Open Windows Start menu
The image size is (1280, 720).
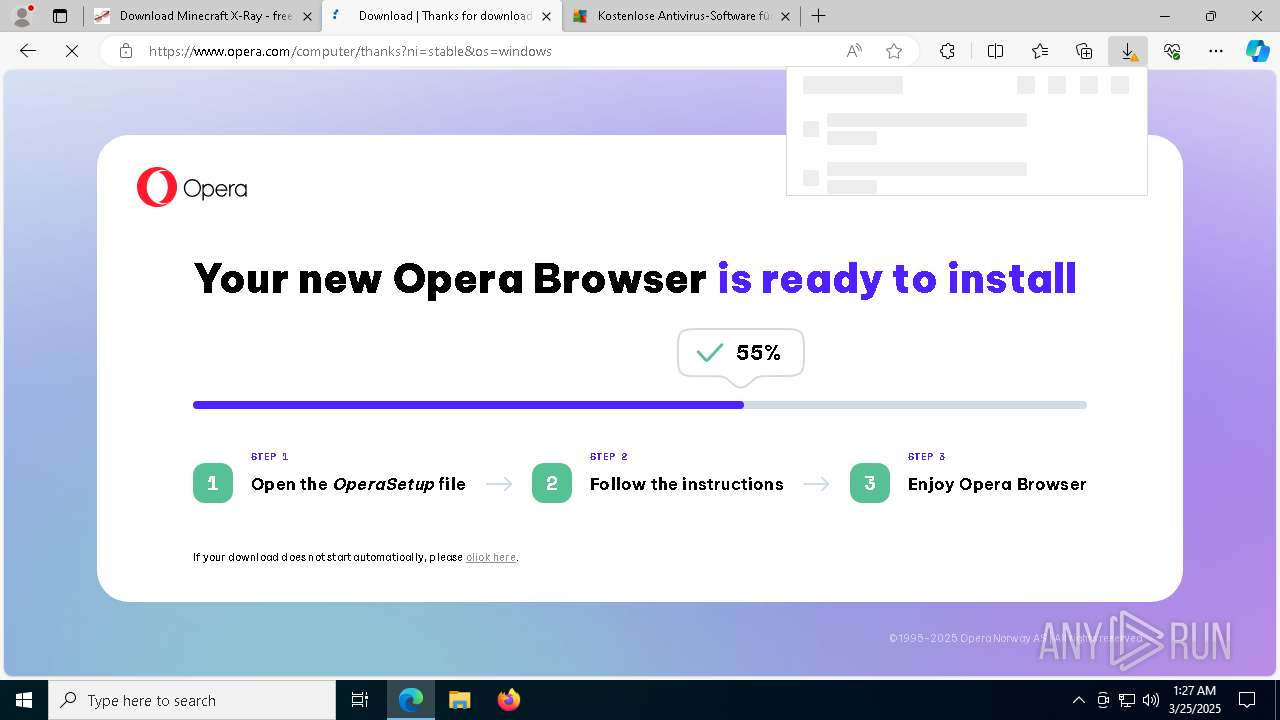24,700
